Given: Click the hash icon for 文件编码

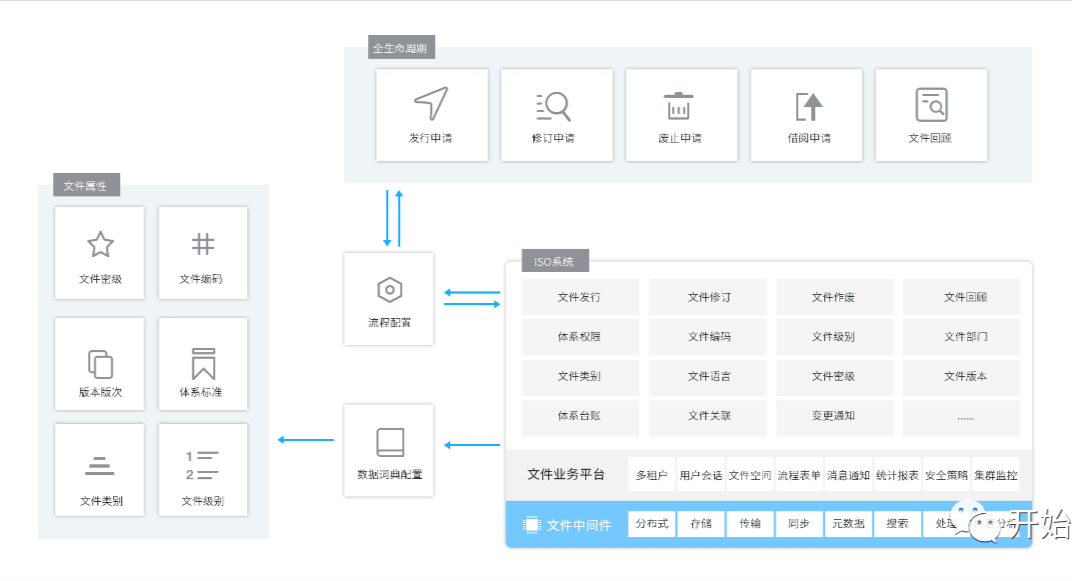Looking at the screenshot, I should coord(202,244).
